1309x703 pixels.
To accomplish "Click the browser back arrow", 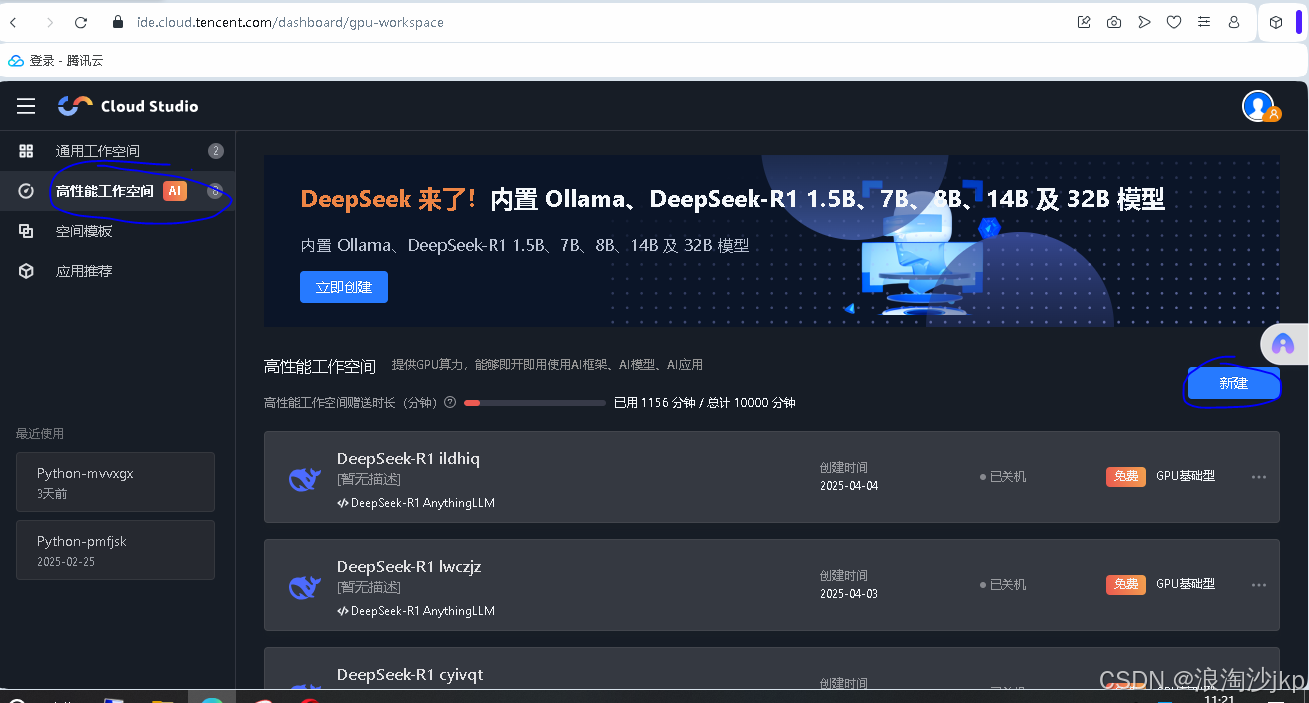I will click(x=14, y=22).
